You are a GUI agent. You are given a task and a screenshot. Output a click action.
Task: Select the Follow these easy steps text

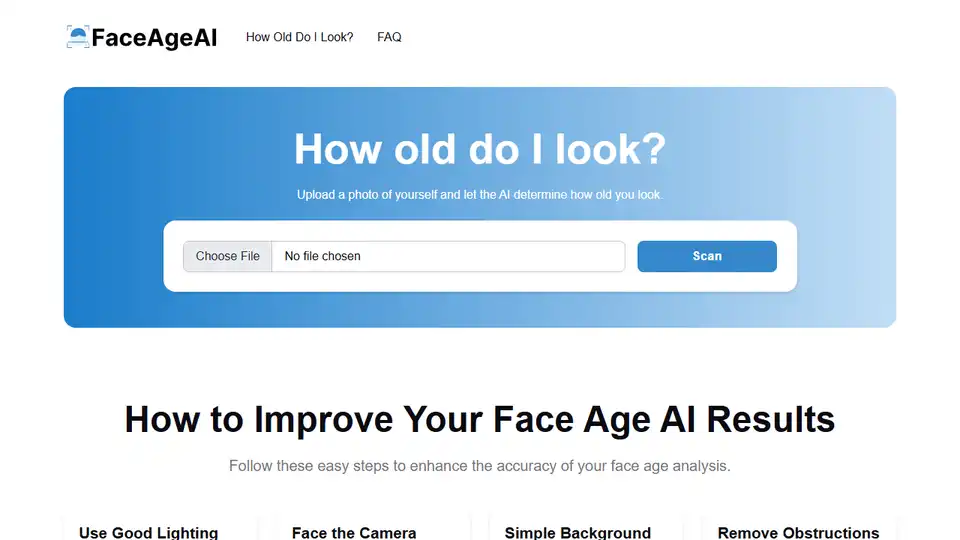480,466
